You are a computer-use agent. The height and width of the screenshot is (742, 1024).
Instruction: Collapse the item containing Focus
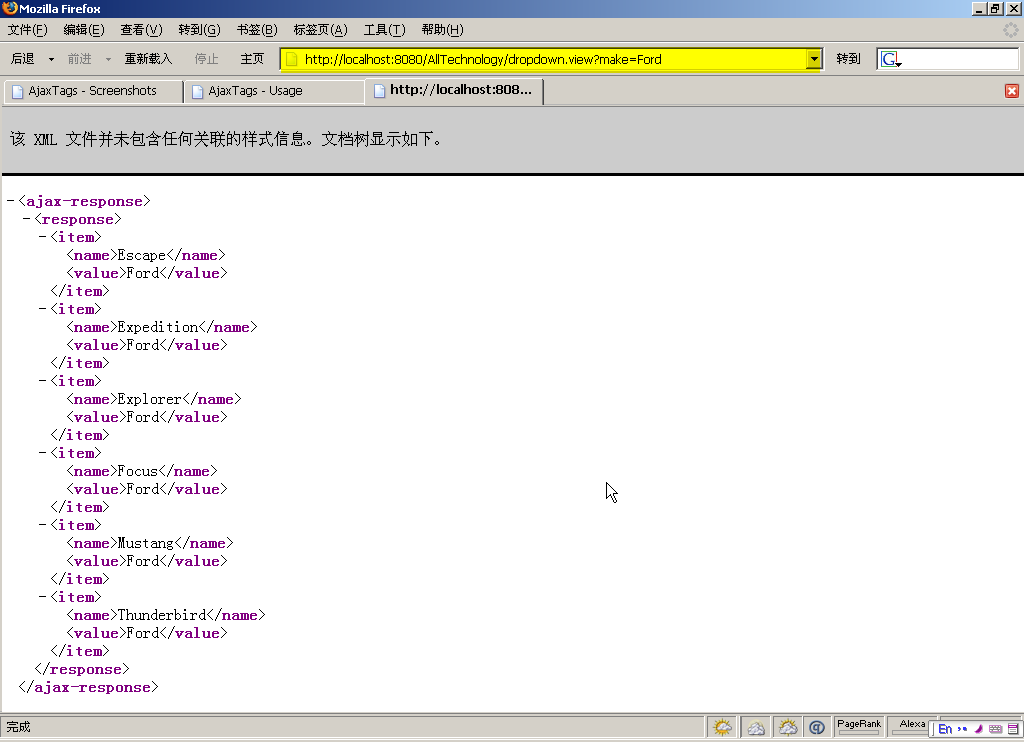42,452
